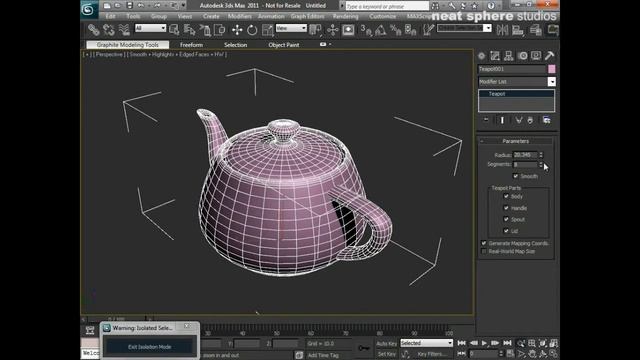Toggle Generate Mapping Coords checkbox
The width and height of the screenshot is (640, 360).
tap(484, 243)
